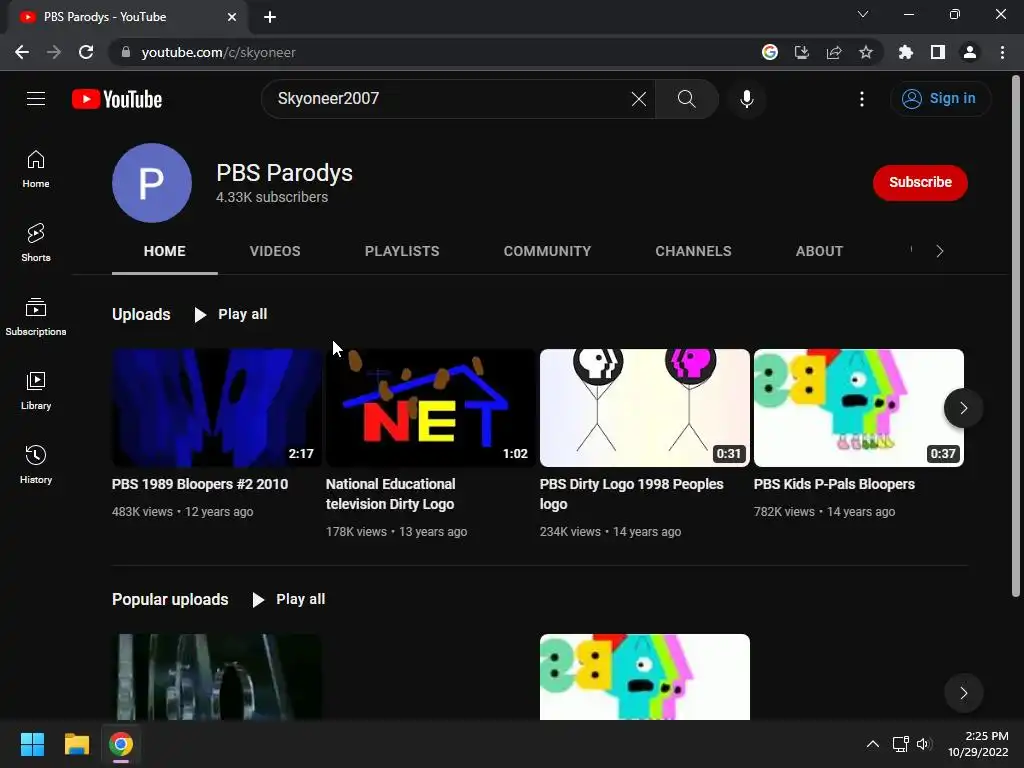Switch to VIDEOS tab

pyautogui.click(x=275, y=251)
